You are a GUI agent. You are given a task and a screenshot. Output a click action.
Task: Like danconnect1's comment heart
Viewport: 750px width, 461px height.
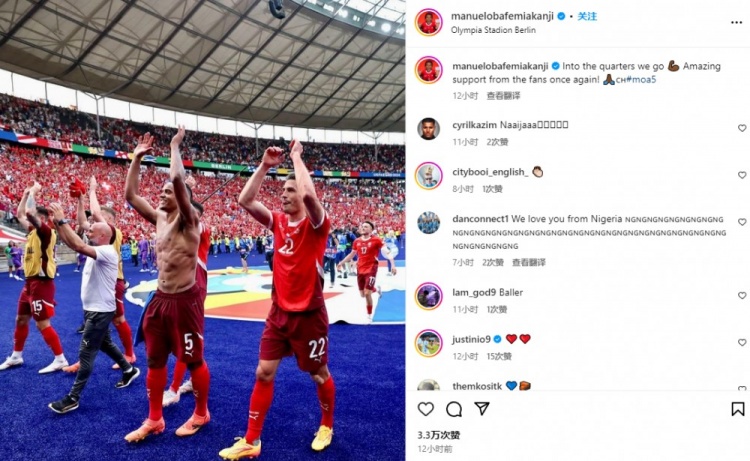click(x=742, y=222)
